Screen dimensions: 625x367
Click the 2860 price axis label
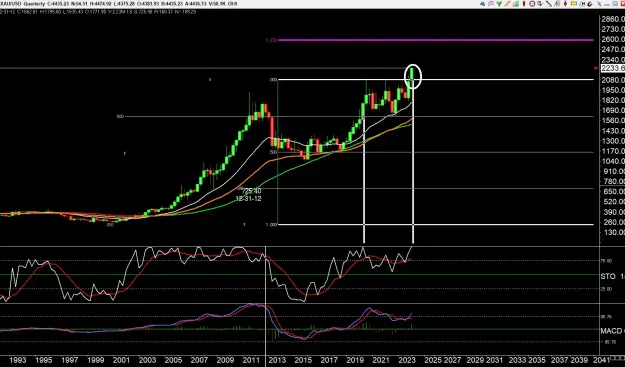coord(613,19)
